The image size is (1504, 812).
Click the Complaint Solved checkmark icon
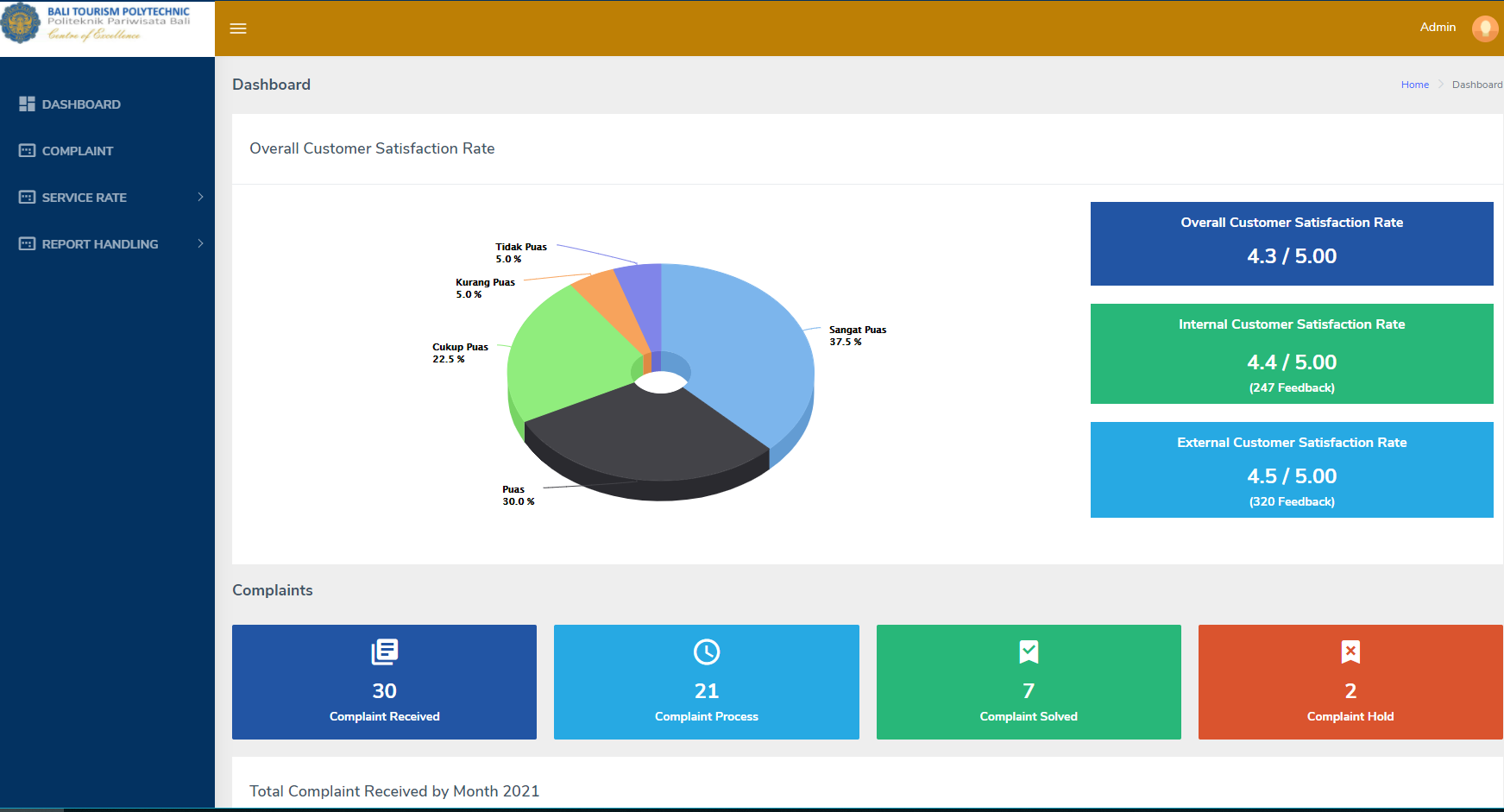(x=1028, y=651)
